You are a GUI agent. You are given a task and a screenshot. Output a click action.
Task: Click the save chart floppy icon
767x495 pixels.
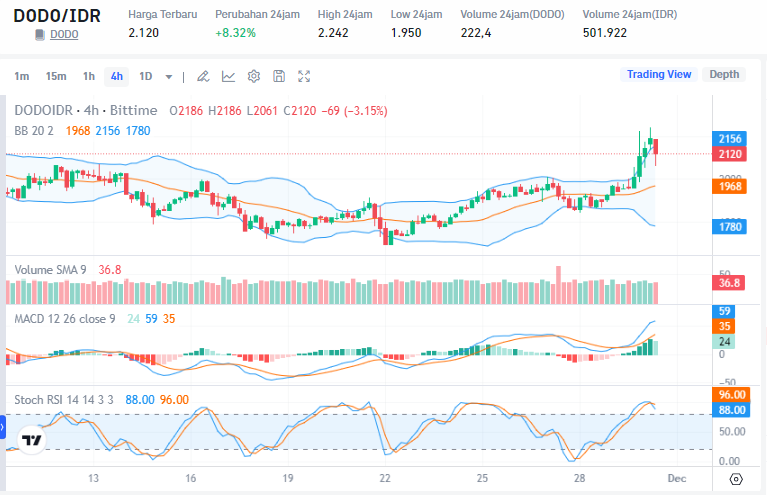[279, 76]
